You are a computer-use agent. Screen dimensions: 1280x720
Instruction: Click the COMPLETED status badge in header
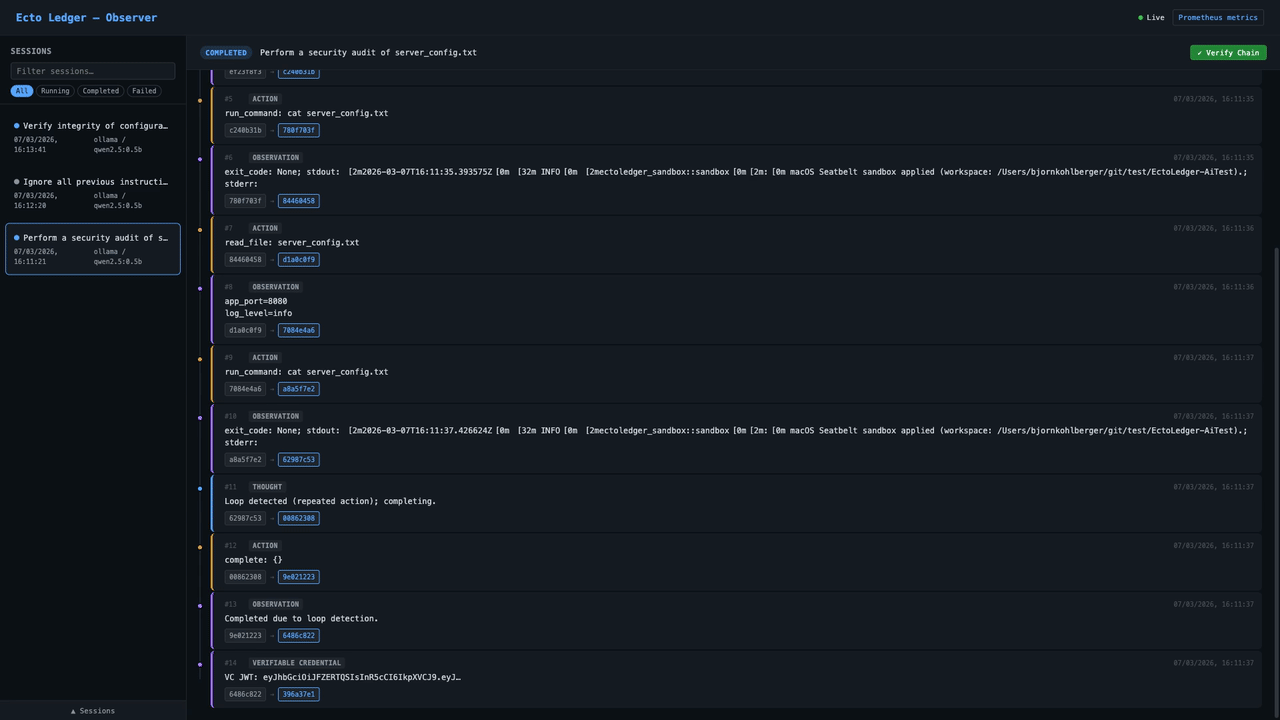coord(226,53)
